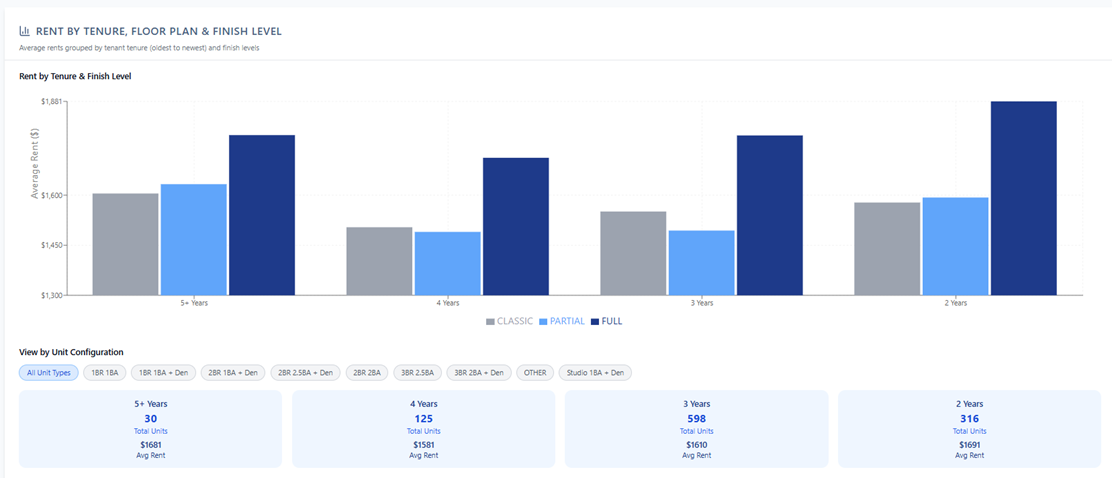This screenshot has height=478, width=1112.
Task: Choose the 1BR 1BA + Den chip
Action: click(x=163, y=373)
